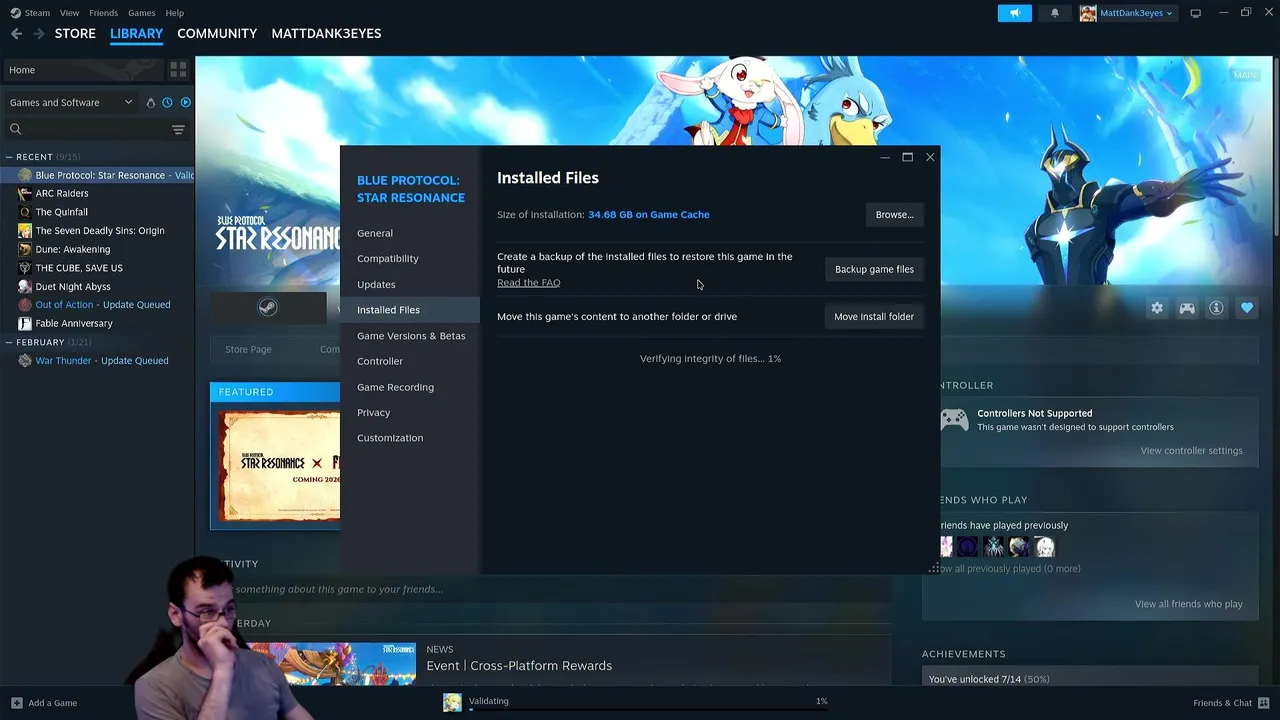Click View controller settings link
Image resolution: width=1280 pixels, height=720 pixels.
tap(1191, 450)
